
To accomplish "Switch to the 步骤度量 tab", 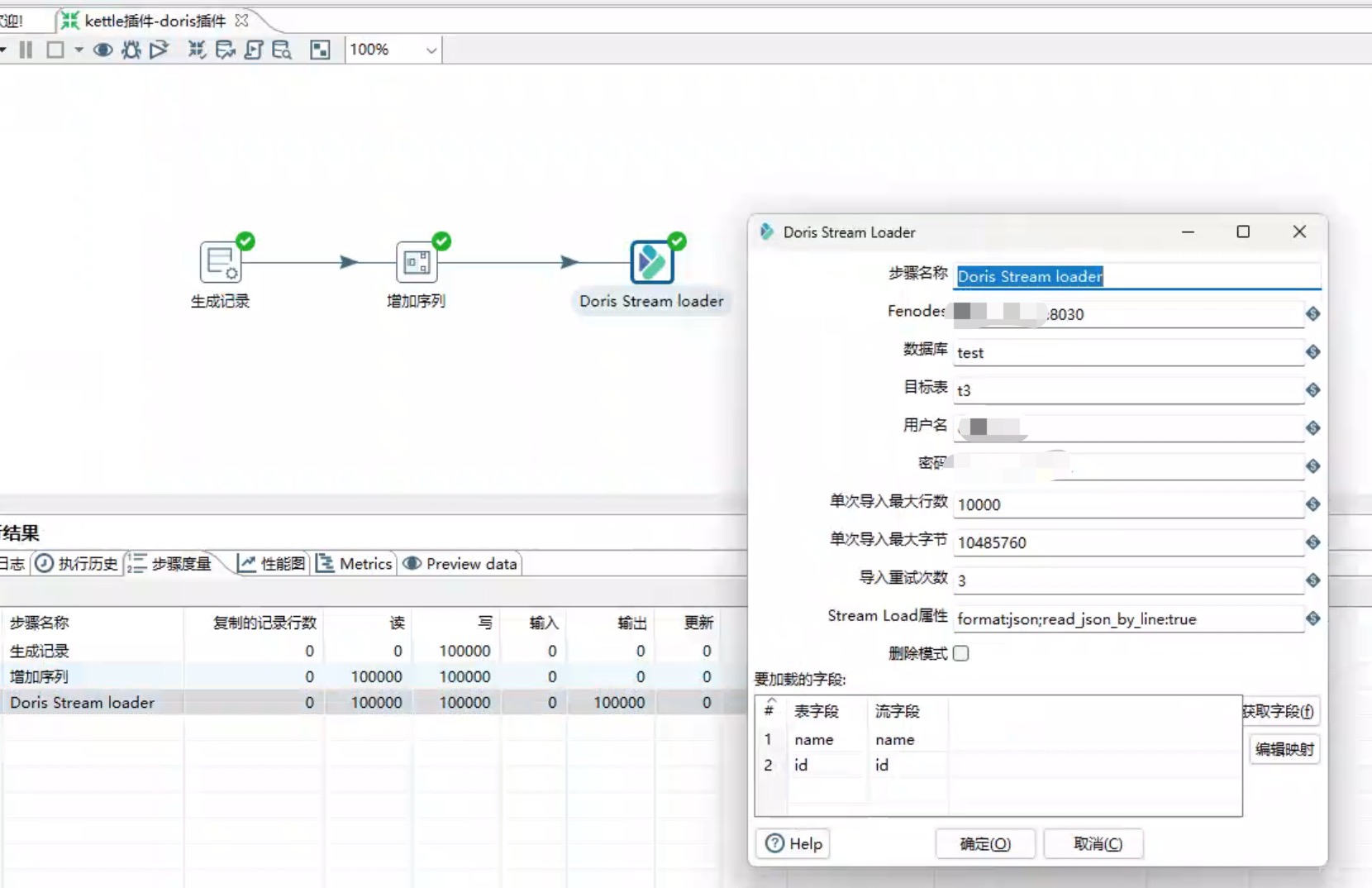I will (x=171, y=564).
